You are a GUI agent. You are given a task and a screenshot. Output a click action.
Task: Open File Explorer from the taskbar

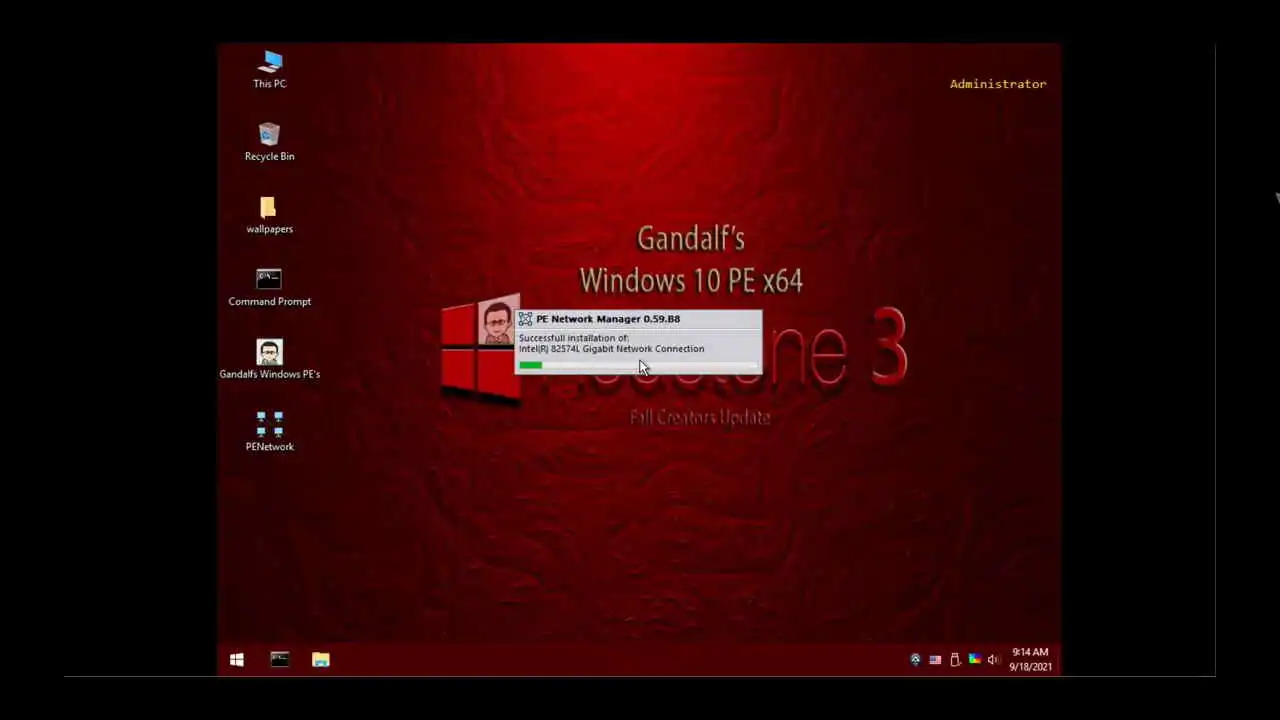point(320,660)
